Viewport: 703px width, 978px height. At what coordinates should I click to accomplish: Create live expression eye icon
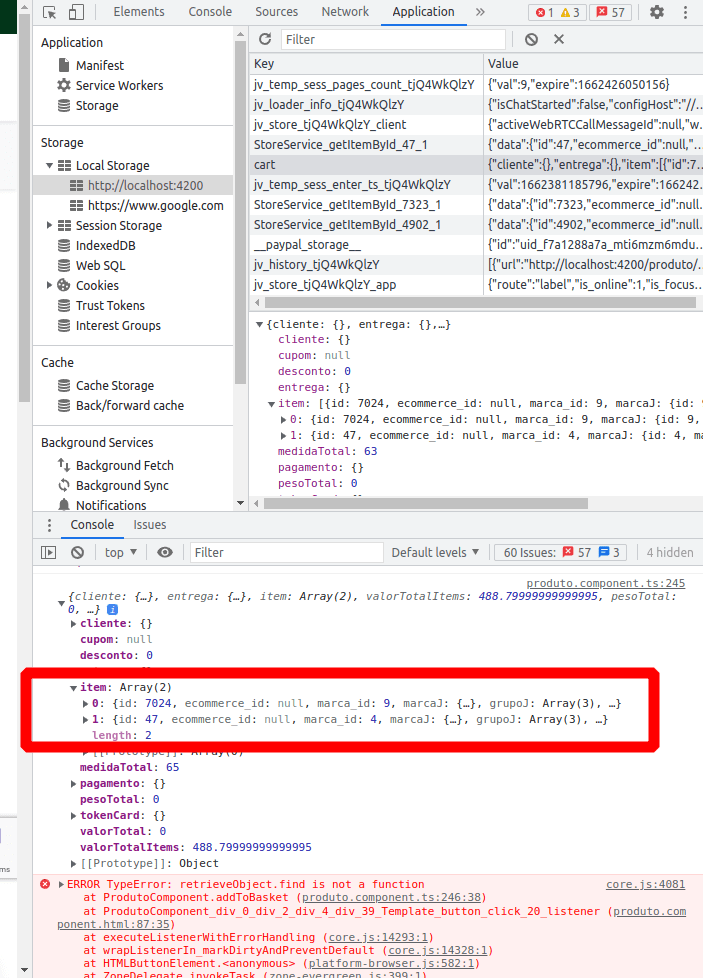coord(165,553)
